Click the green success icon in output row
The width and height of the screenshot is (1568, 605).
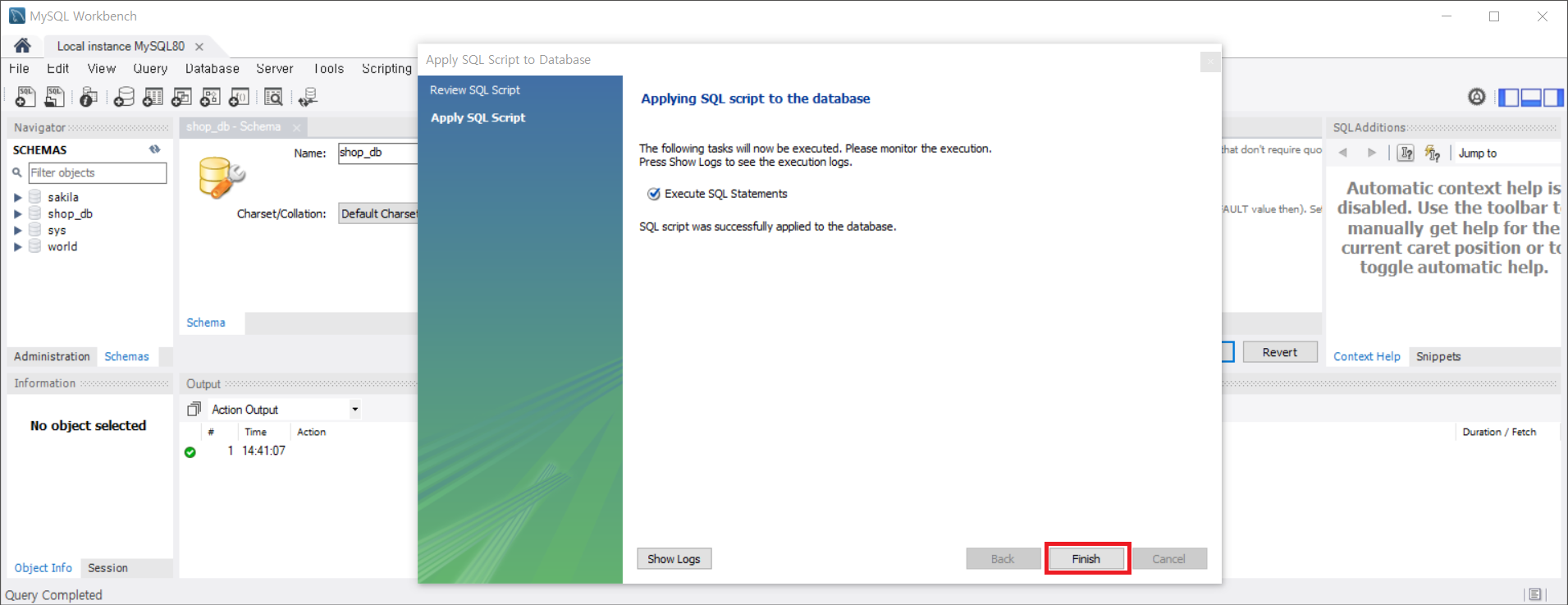(190, 451)
